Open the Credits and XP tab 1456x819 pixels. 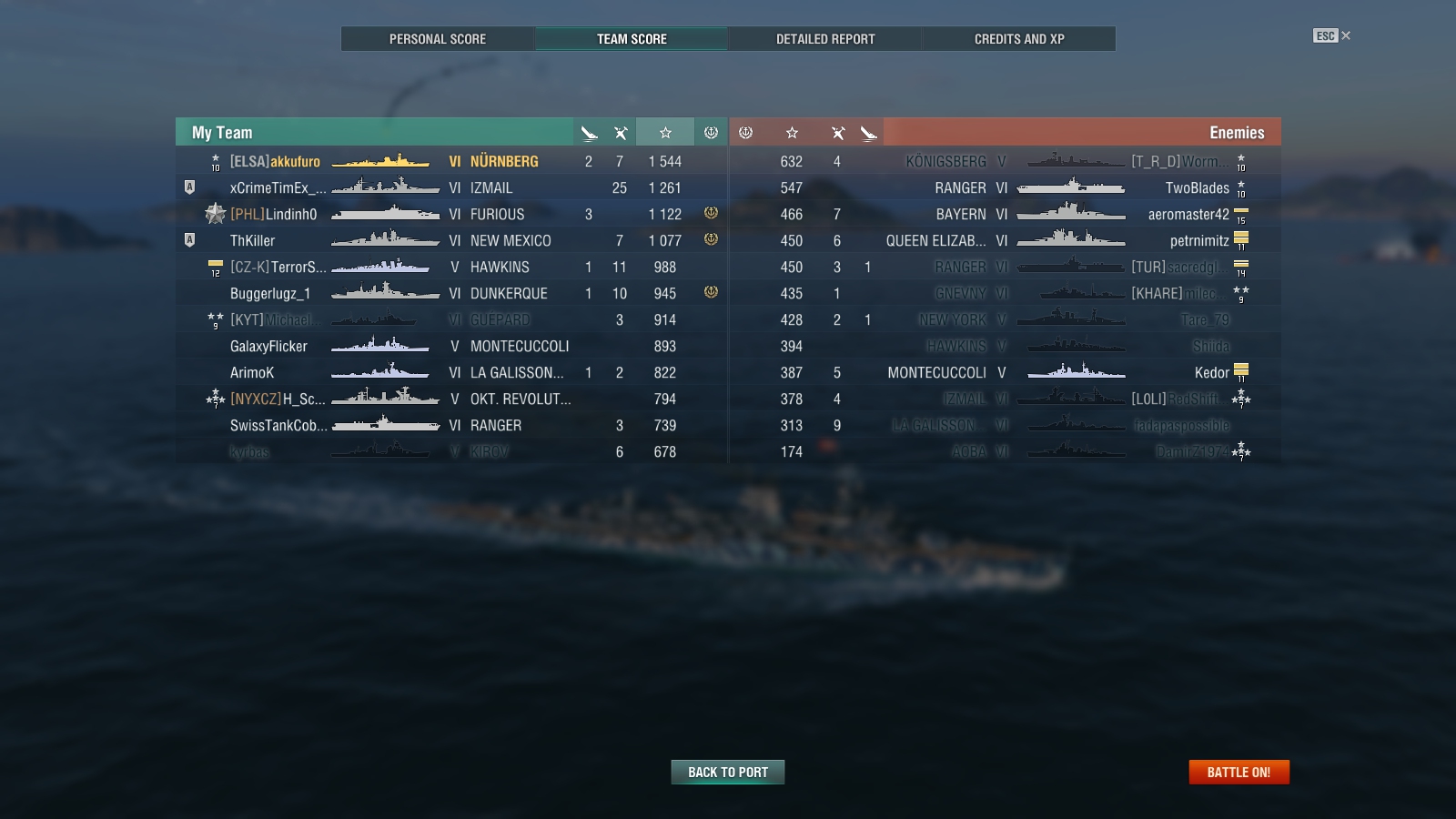point(1019,39)
